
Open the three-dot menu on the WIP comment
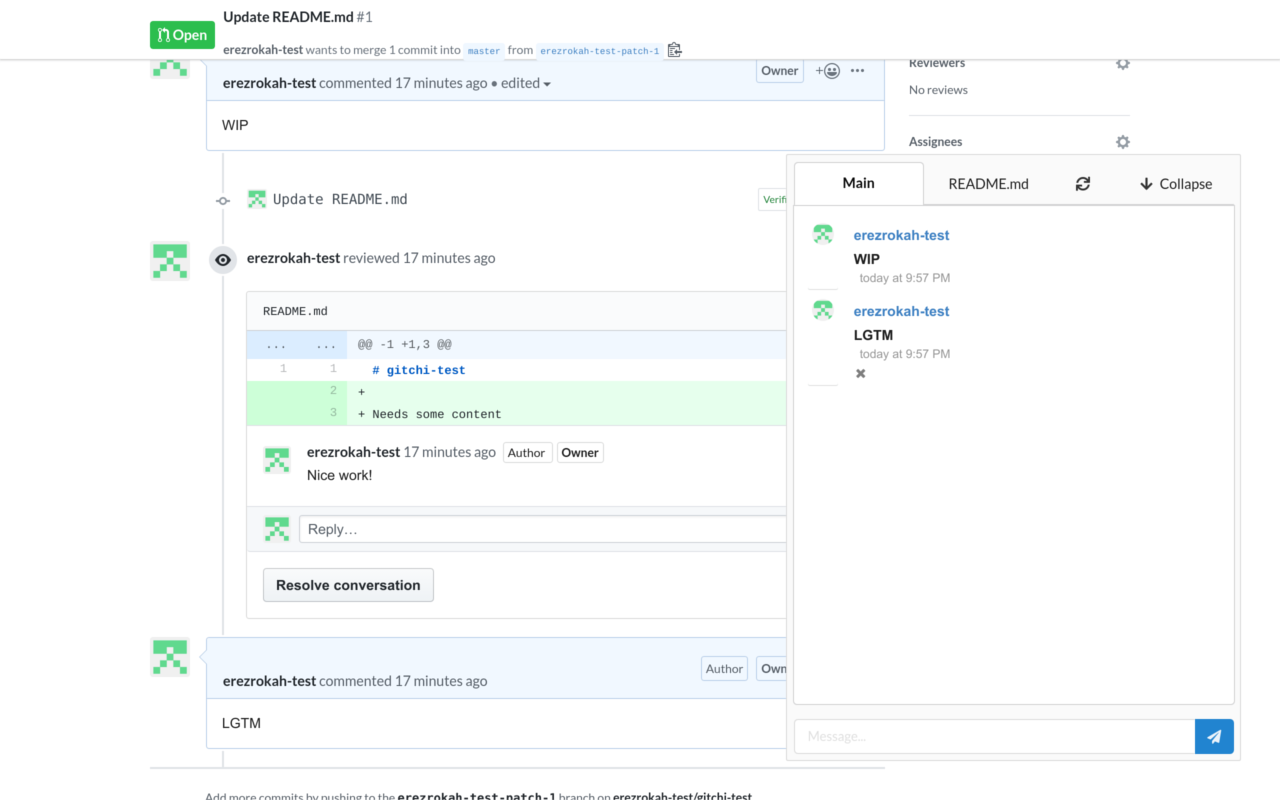[857, 71]
